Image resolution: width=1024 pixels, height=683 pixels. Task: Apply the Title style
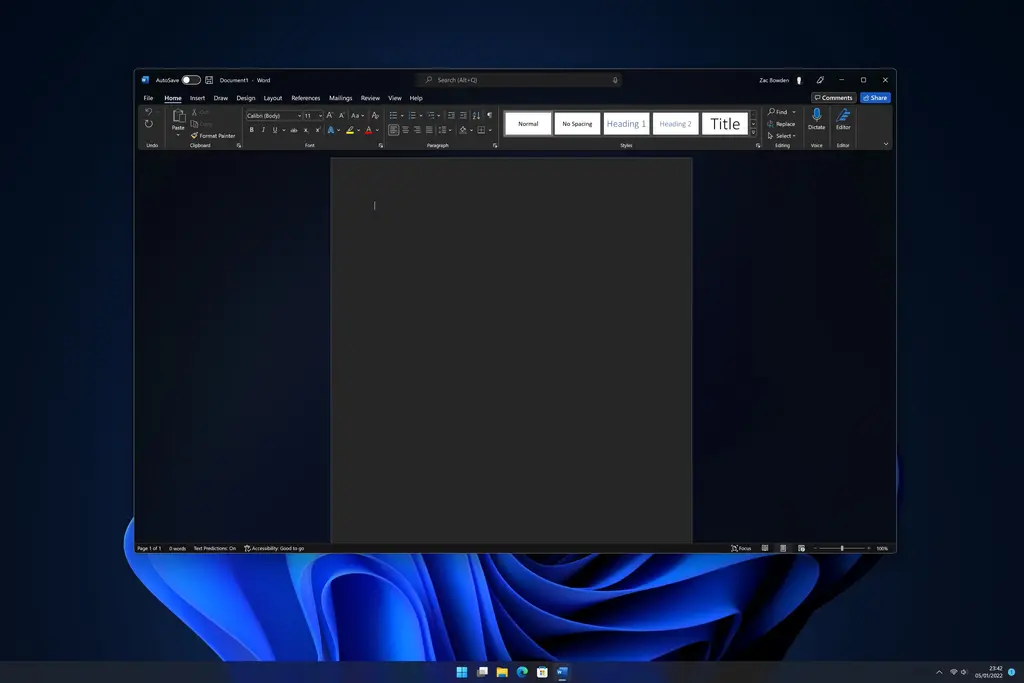tap(725, 123)
